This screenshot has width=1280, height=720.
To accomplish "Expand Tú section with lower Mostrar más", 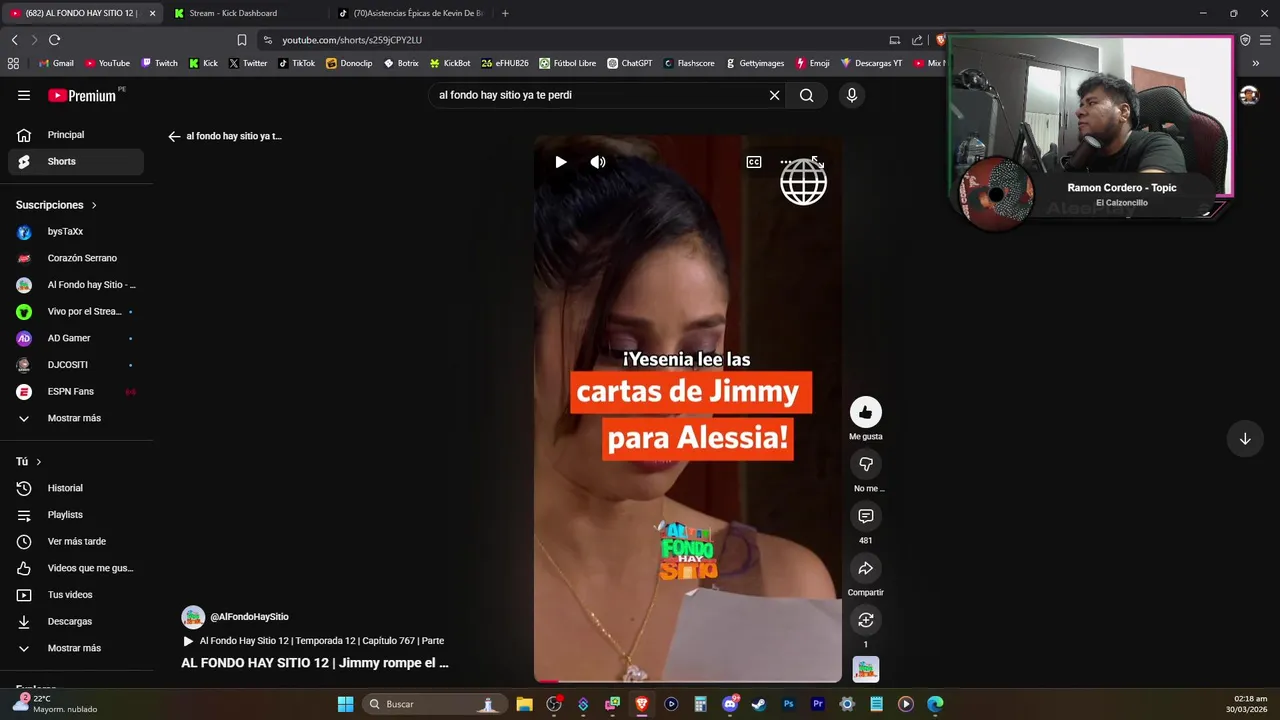I will click(76, 648).
